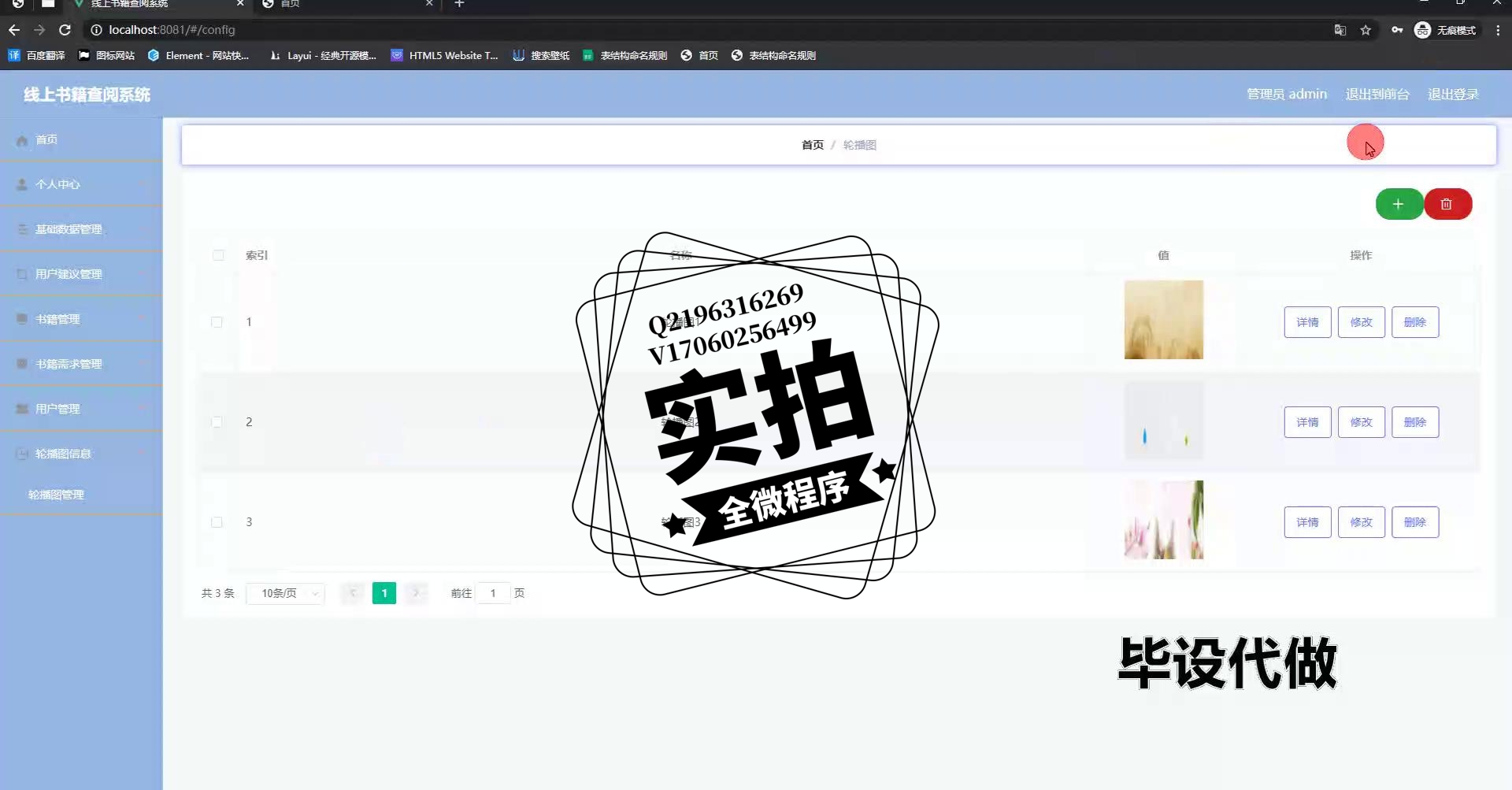Click the red trash delete button
The image size is (1512, 790).
[x=1447, y=205]
